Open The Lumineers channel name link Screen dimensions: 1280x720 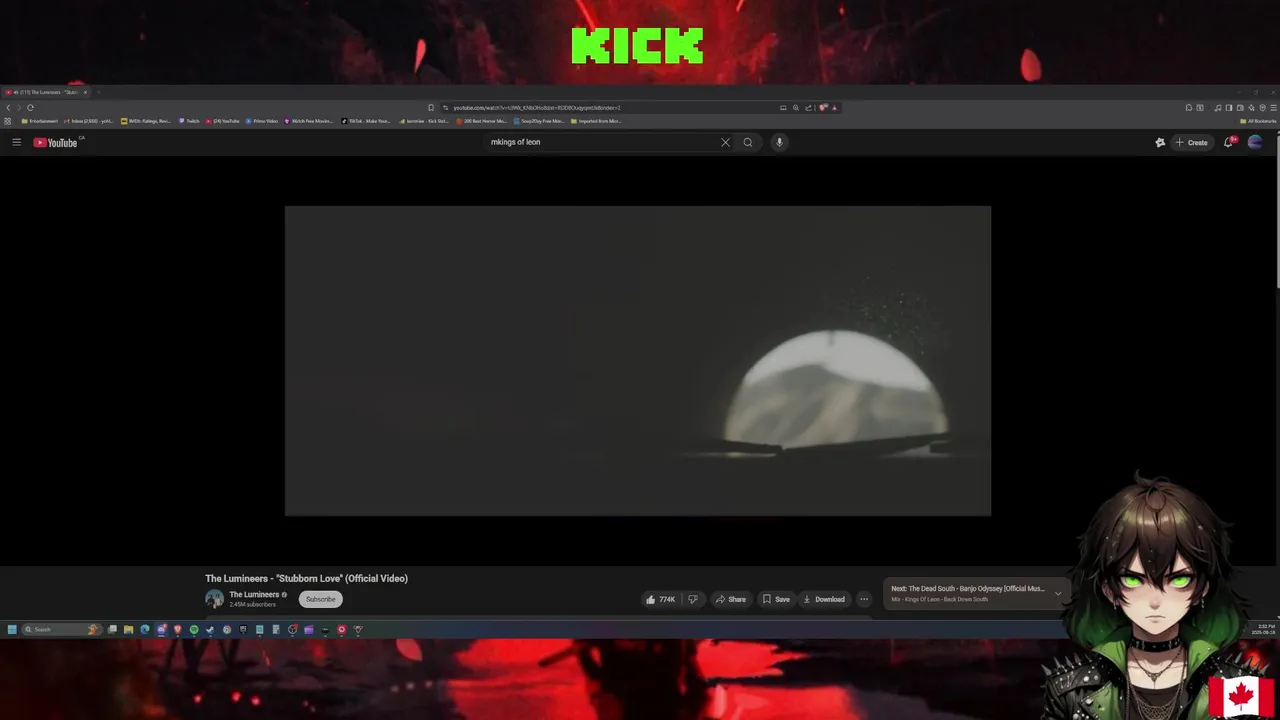point(254,594)
